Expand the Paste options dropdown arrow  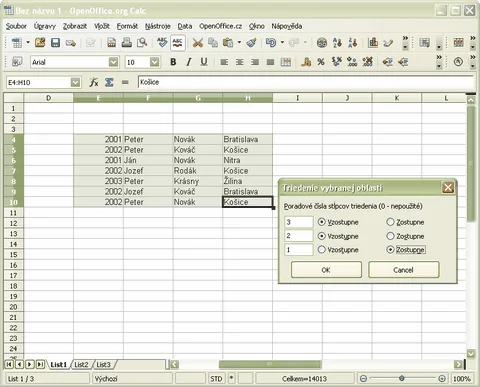click(239, 43)
